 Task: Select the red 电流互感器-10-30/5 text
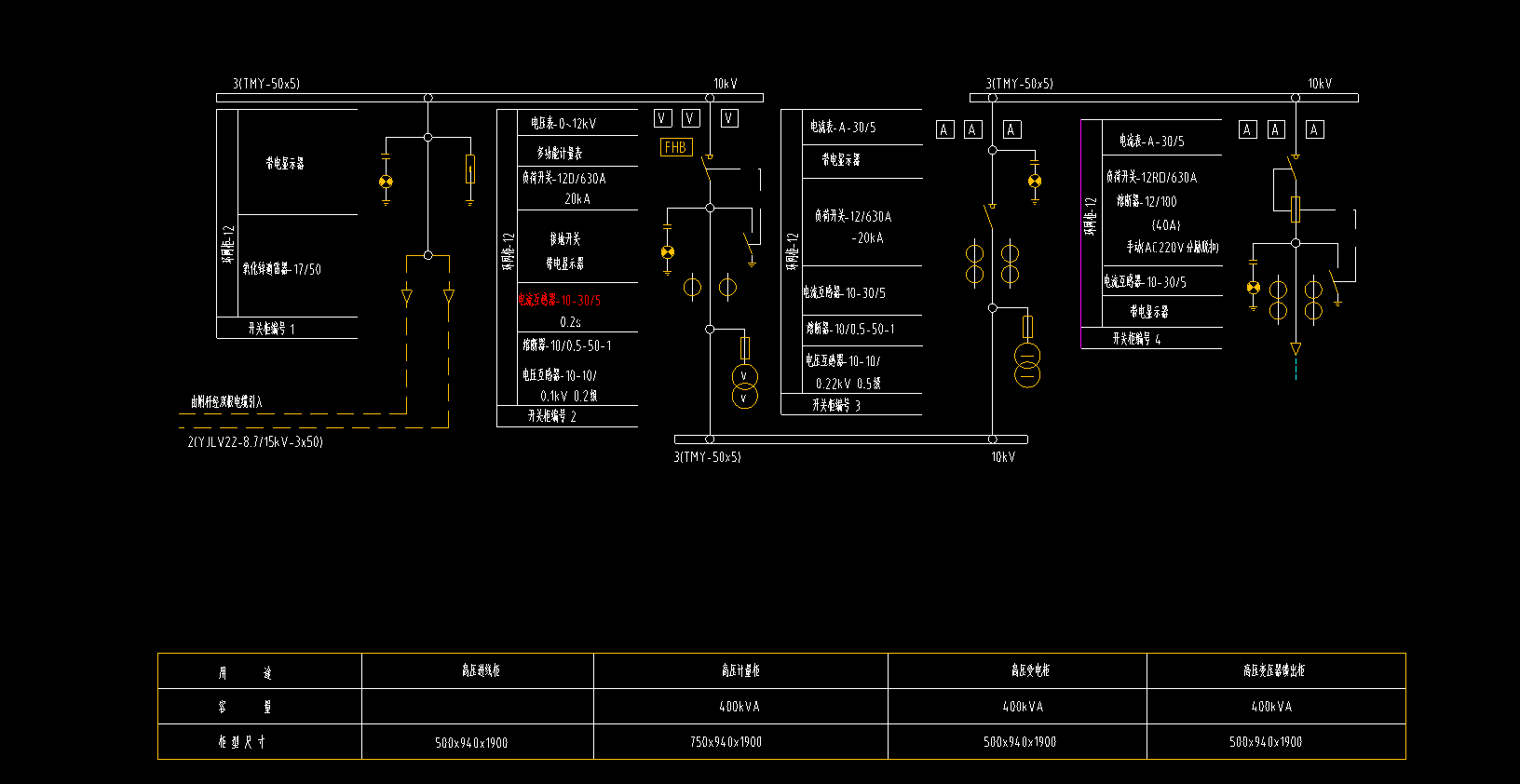[x=560, y=301]
